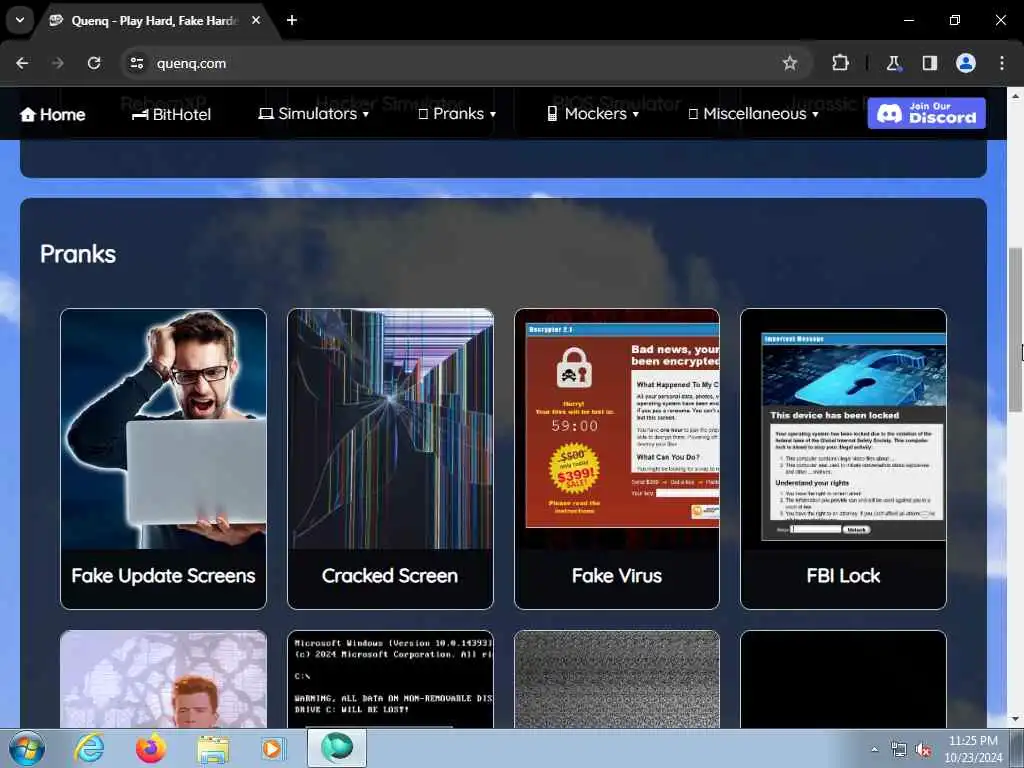Open the network tray icon
1024x768 pixels.
coord(899,750)
